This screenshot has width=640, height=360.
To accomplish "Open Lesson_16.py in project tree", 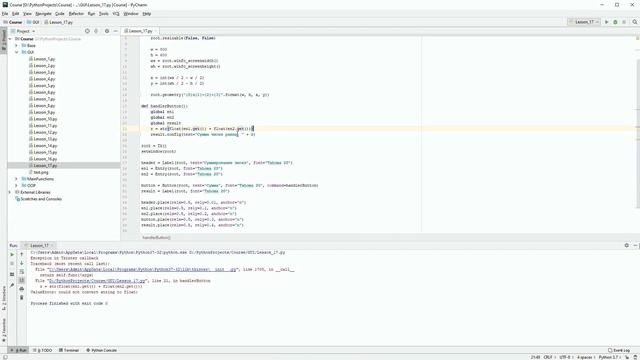I will tap(43, 159).
